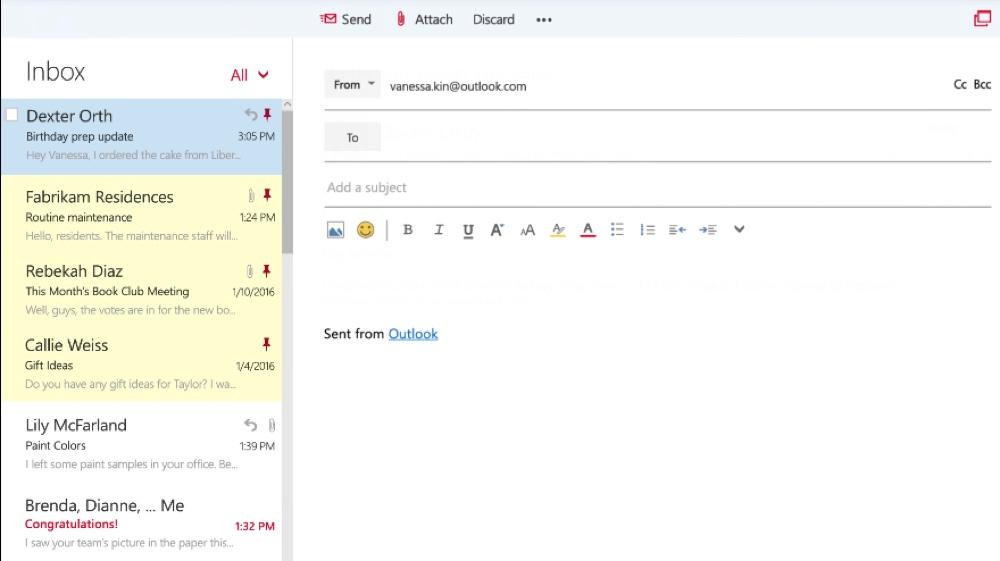Click attachment icon on Rebekah Diaz email
The width and height of the screenshot is (1000, 561).
(249, 271)
